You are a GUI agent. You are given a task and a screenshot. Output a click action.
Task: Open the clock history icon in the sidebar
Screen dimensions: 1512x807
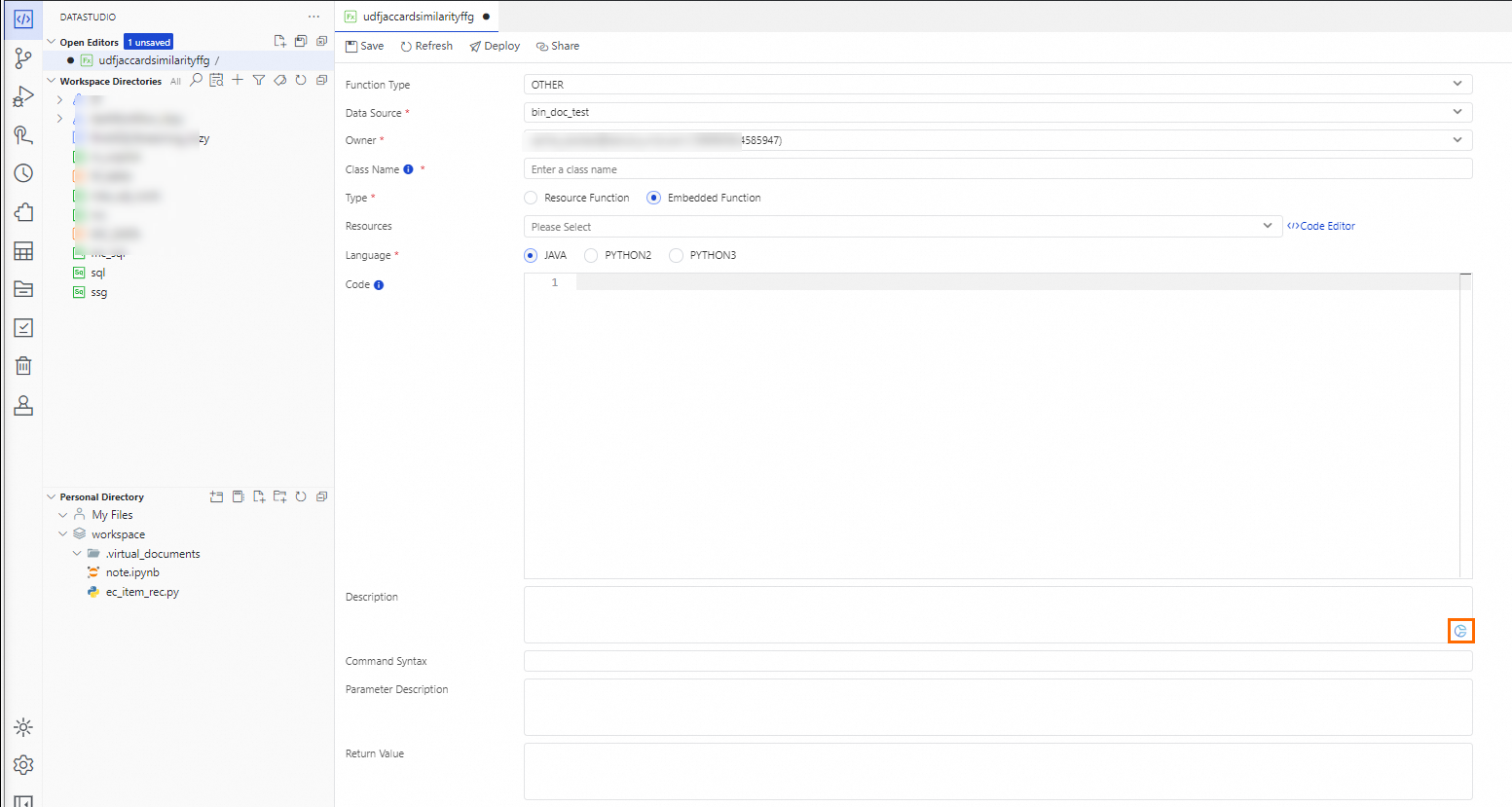(x=23, y=173)
